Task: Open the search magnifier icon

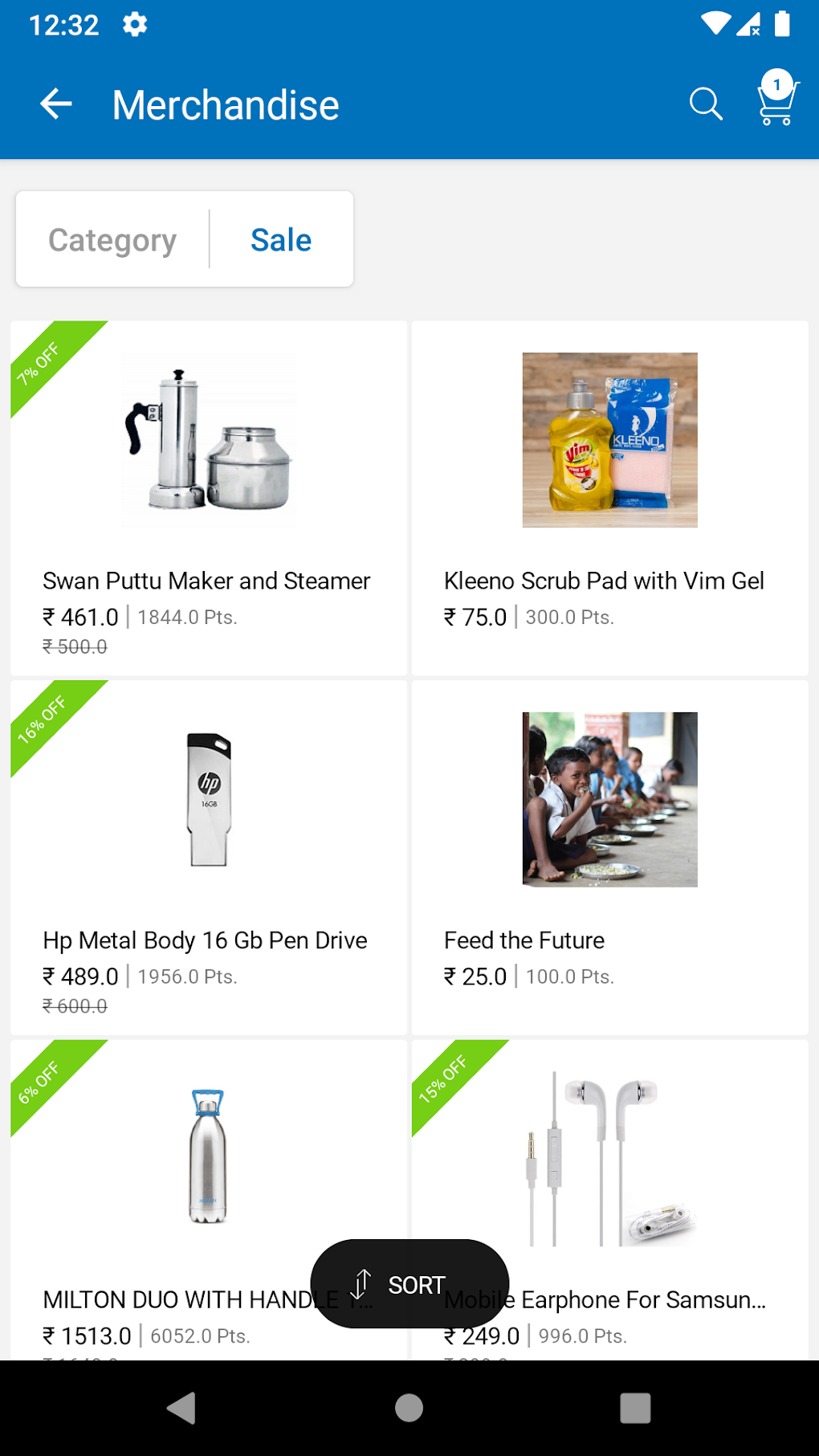Action: (706, 104)
